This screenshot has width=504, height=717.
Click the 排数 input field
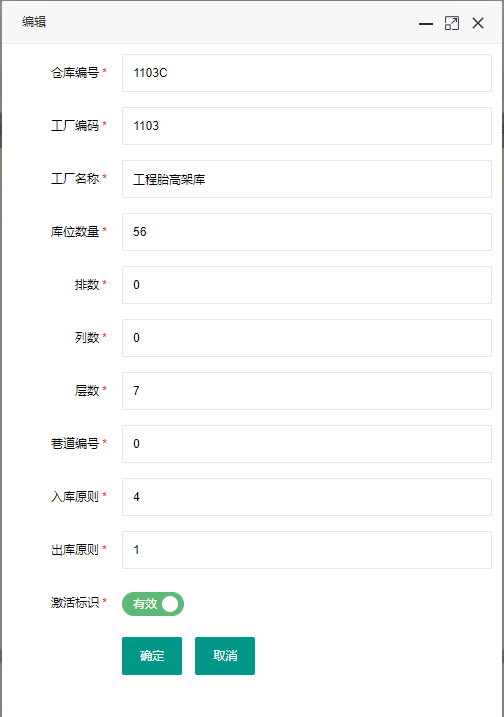point(307,285)
